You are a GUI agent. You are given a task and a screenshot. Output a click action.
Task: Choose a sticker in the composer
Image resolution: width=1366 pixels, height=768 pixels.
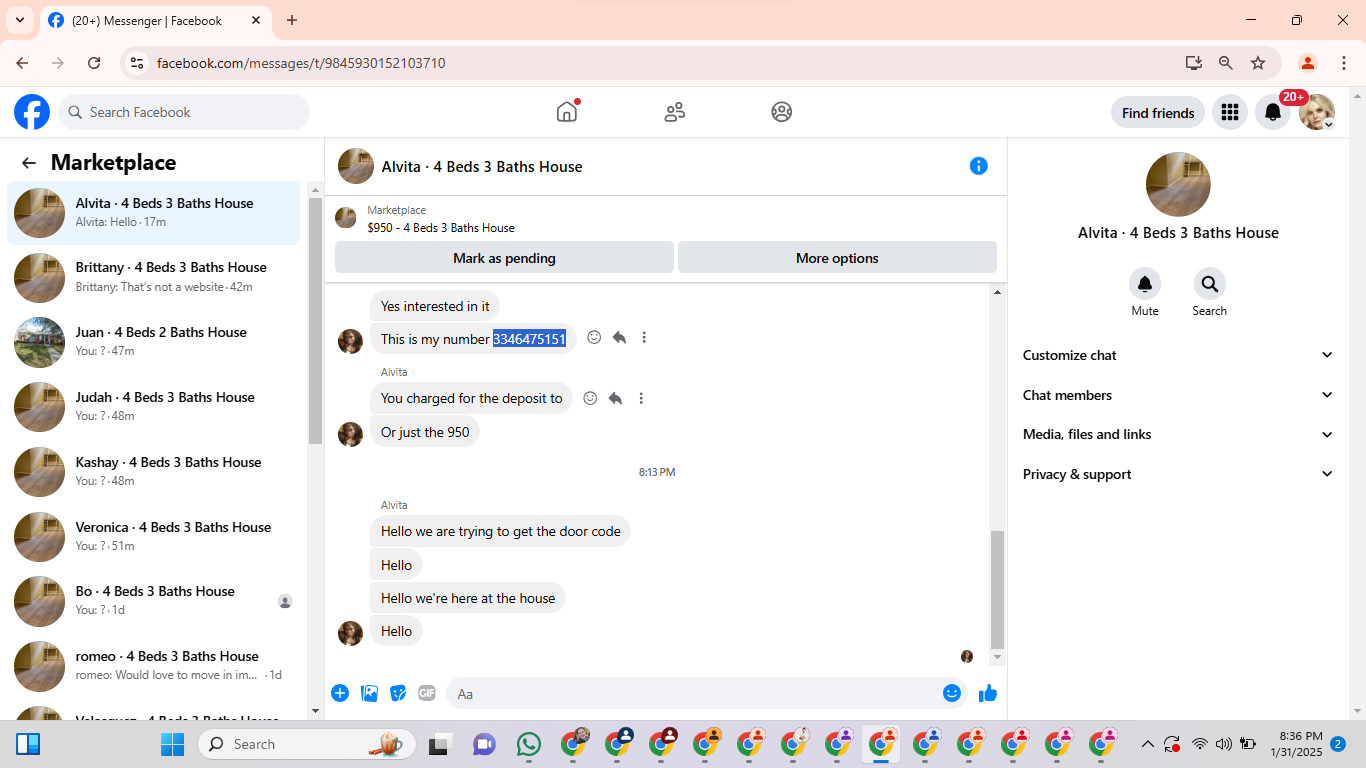pyautogui.click(x=398, y=693)
